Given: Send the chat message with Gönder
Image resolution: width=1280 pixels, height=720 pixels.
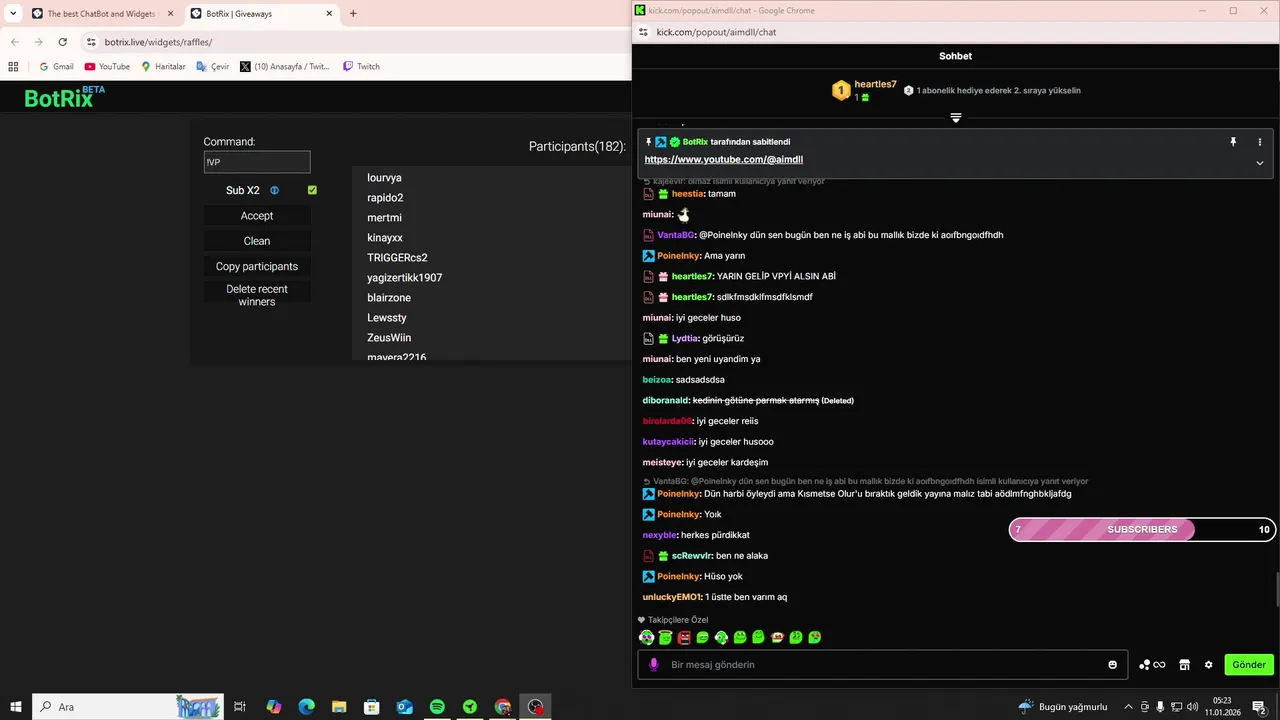Looking at the screenshot, I should 1249,665.
